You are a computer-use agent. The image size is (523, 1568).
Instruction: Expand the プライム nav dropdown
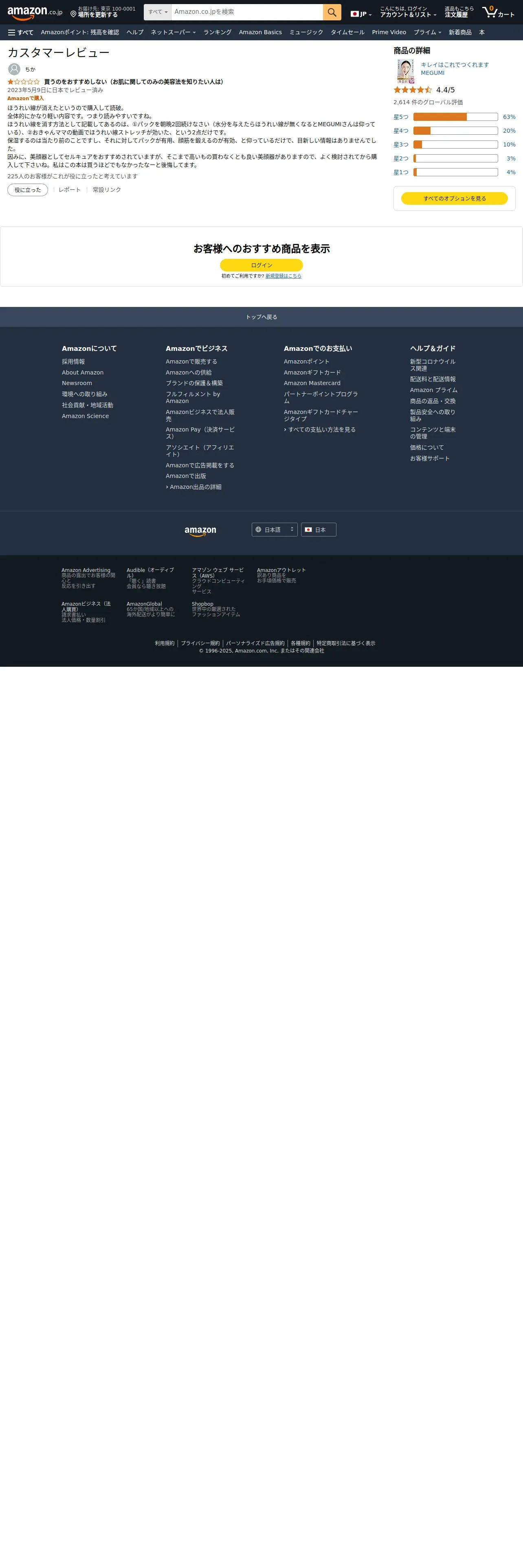click(427, 32)
